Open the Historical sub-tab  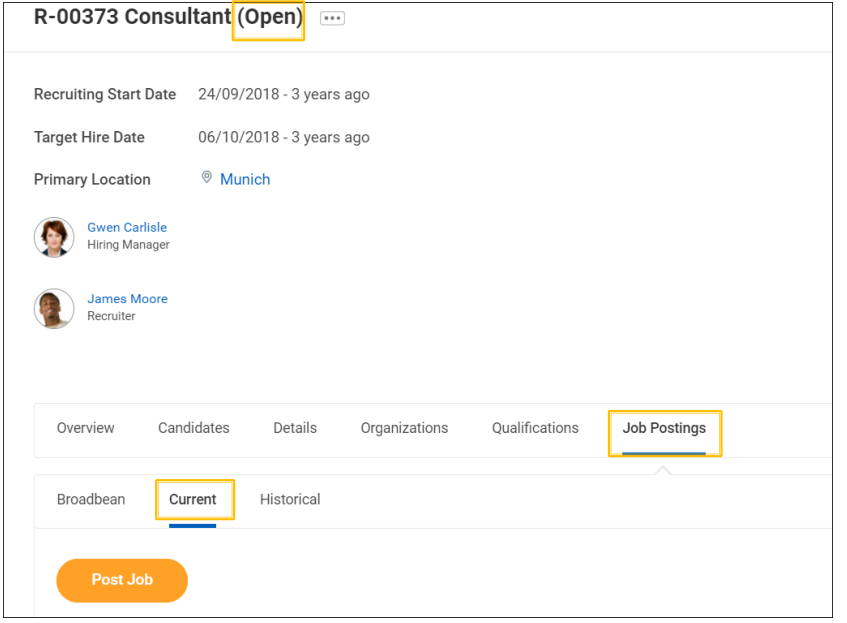tap(290, 499)
